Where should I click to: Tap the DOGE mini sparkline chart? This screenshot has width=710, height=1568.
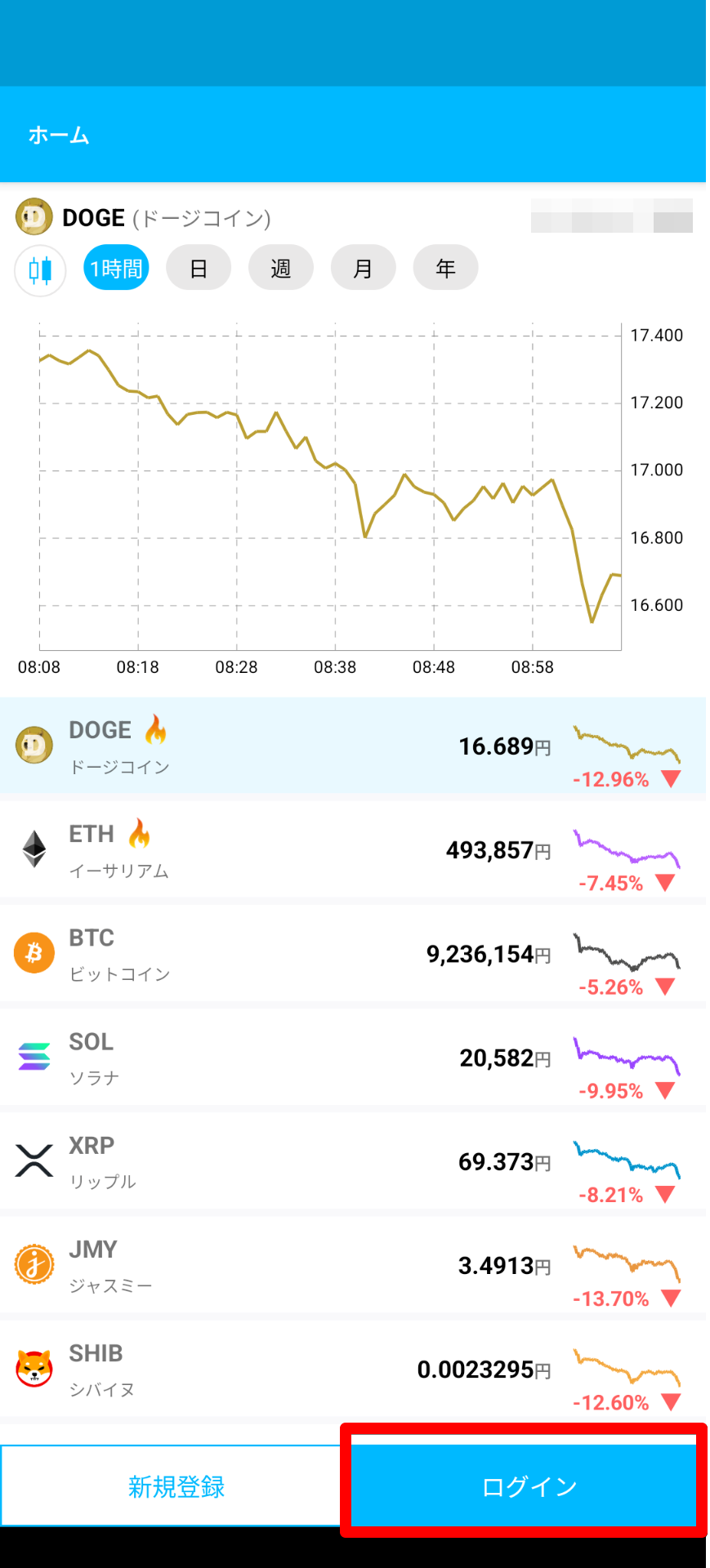(627, 743)
